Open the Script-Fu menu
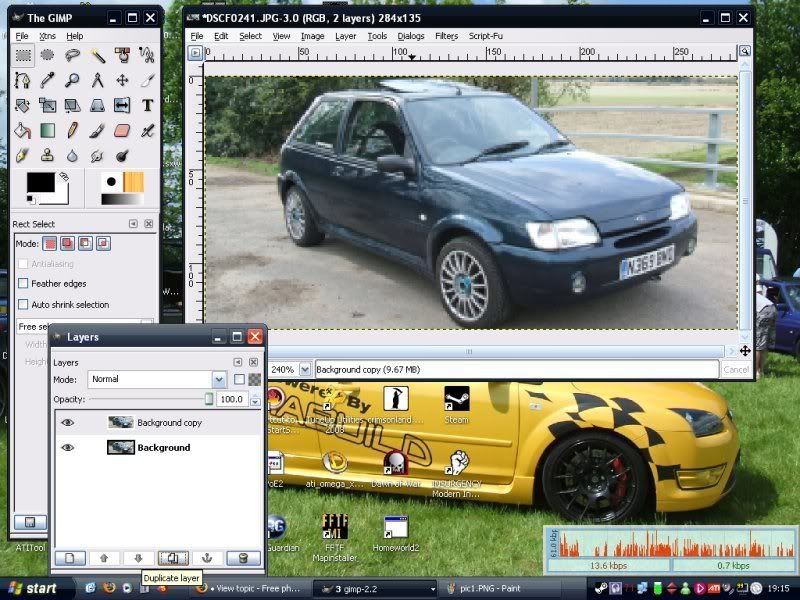Viewport: 800px width, 600px height. tap(486, 36)
